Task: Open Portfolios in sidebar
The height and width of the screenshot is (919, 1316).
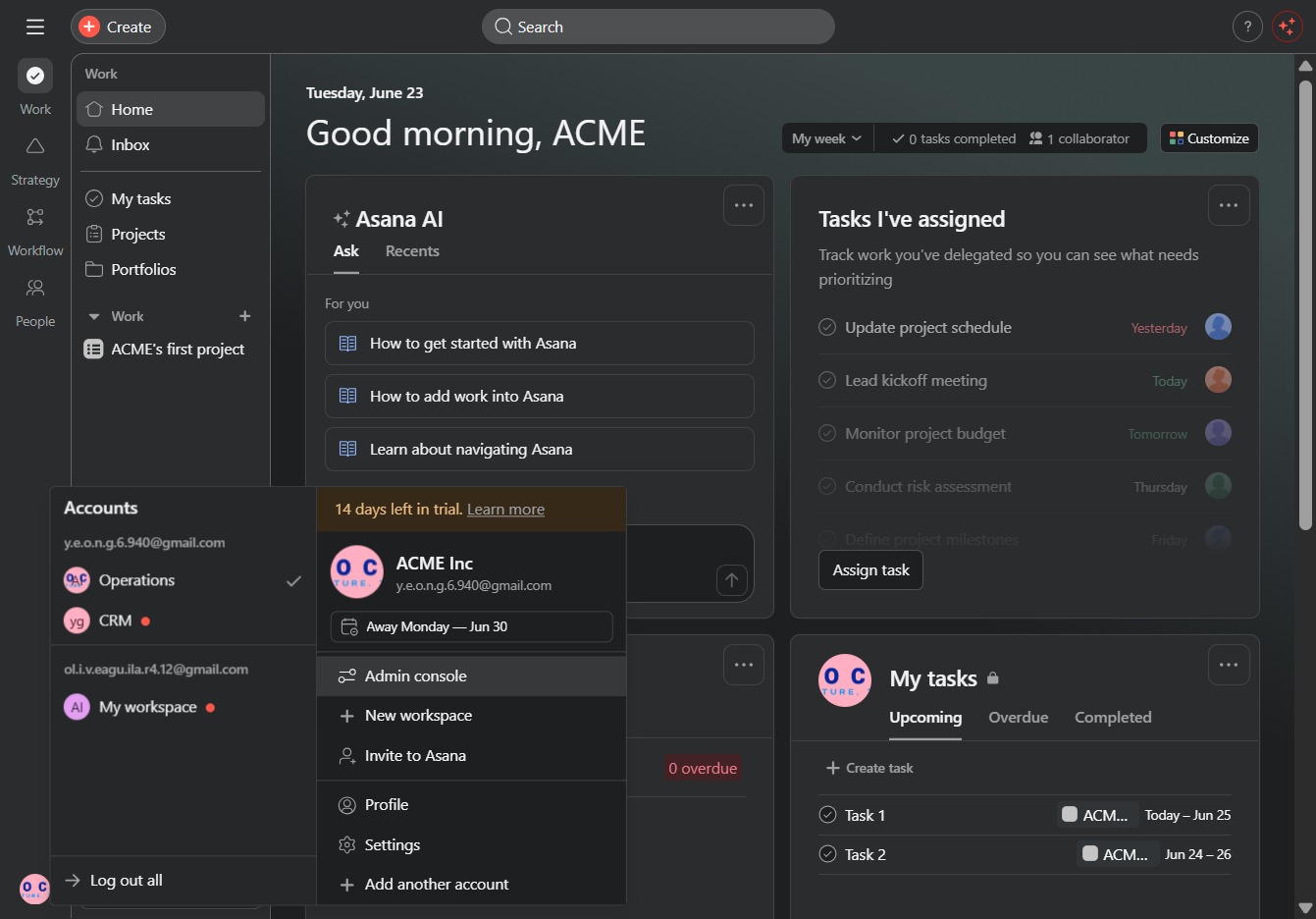Action: 171,269
